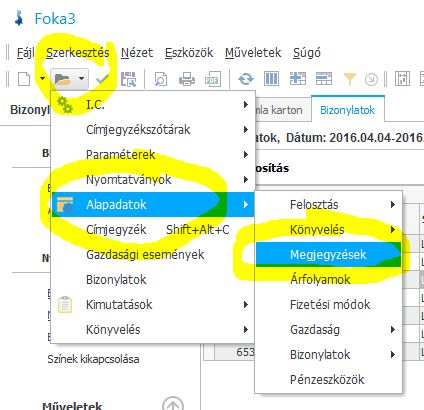Select the highlighted Alapadatok menu entry
The width and height of the screenshot is (424, 410).
pos(153,204)
